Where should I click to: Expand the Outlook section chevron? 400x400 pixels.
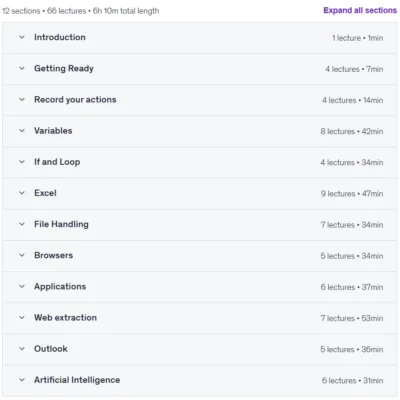22,349
